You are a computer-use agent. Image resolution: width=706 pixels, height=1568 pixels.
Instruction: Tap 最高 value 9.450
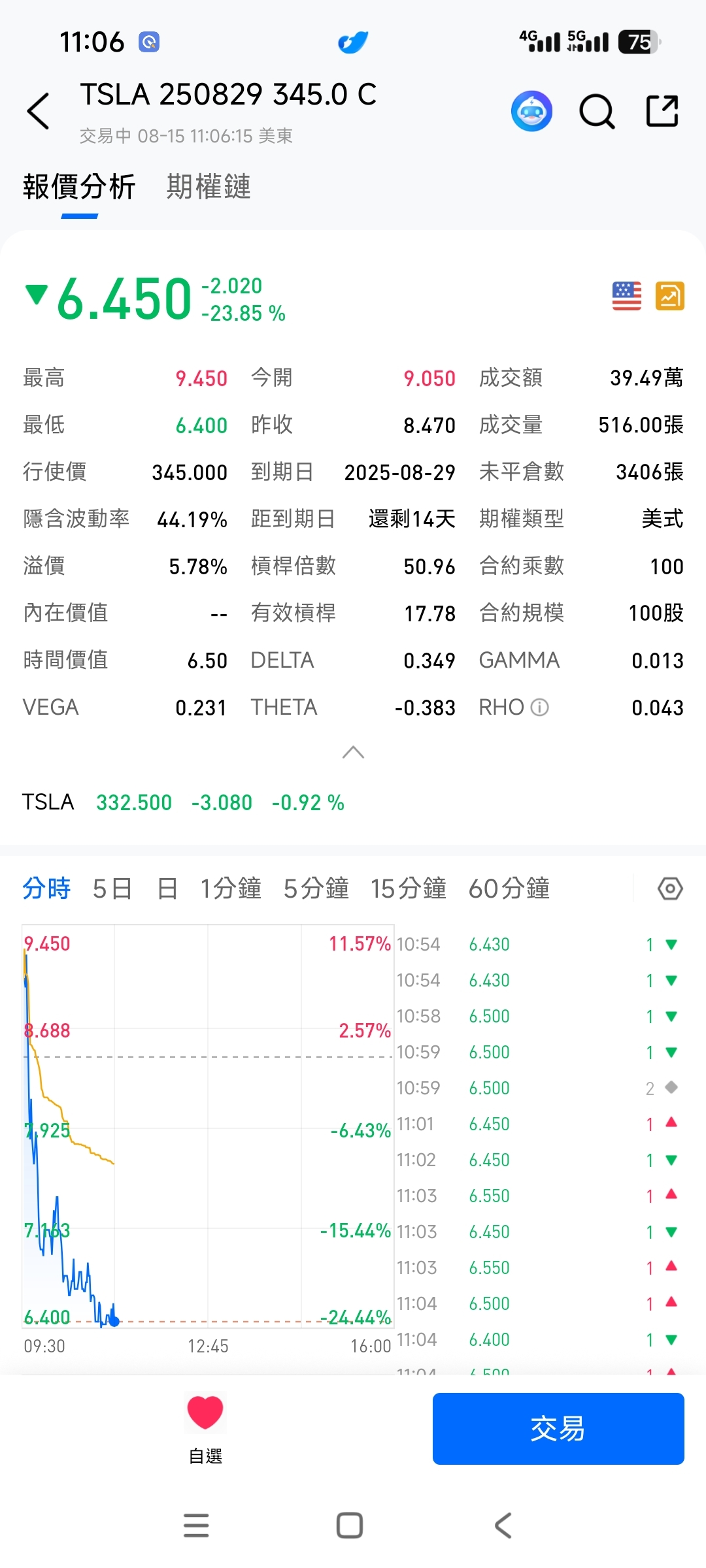pos(201,378)
